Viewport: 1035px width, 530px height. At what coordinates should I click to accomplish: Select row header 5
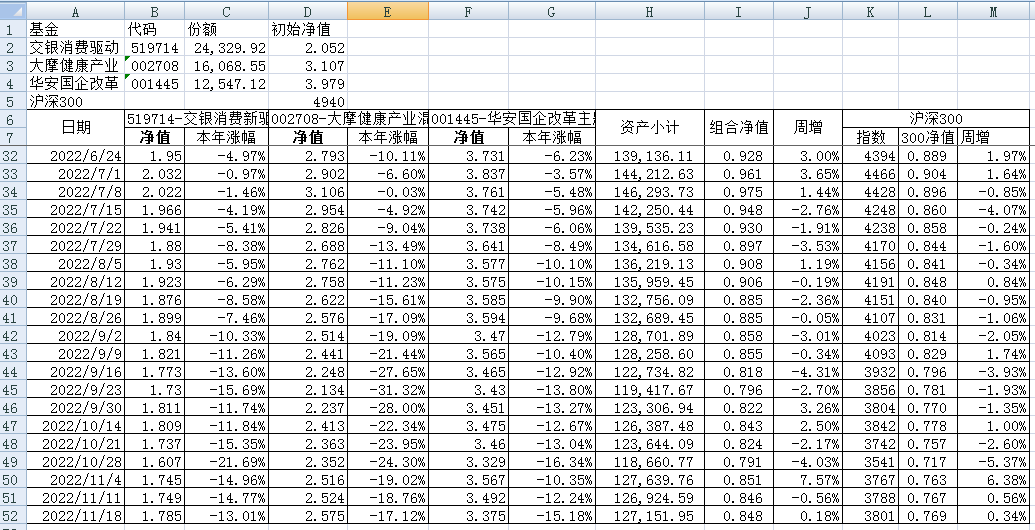coord(13,102)
